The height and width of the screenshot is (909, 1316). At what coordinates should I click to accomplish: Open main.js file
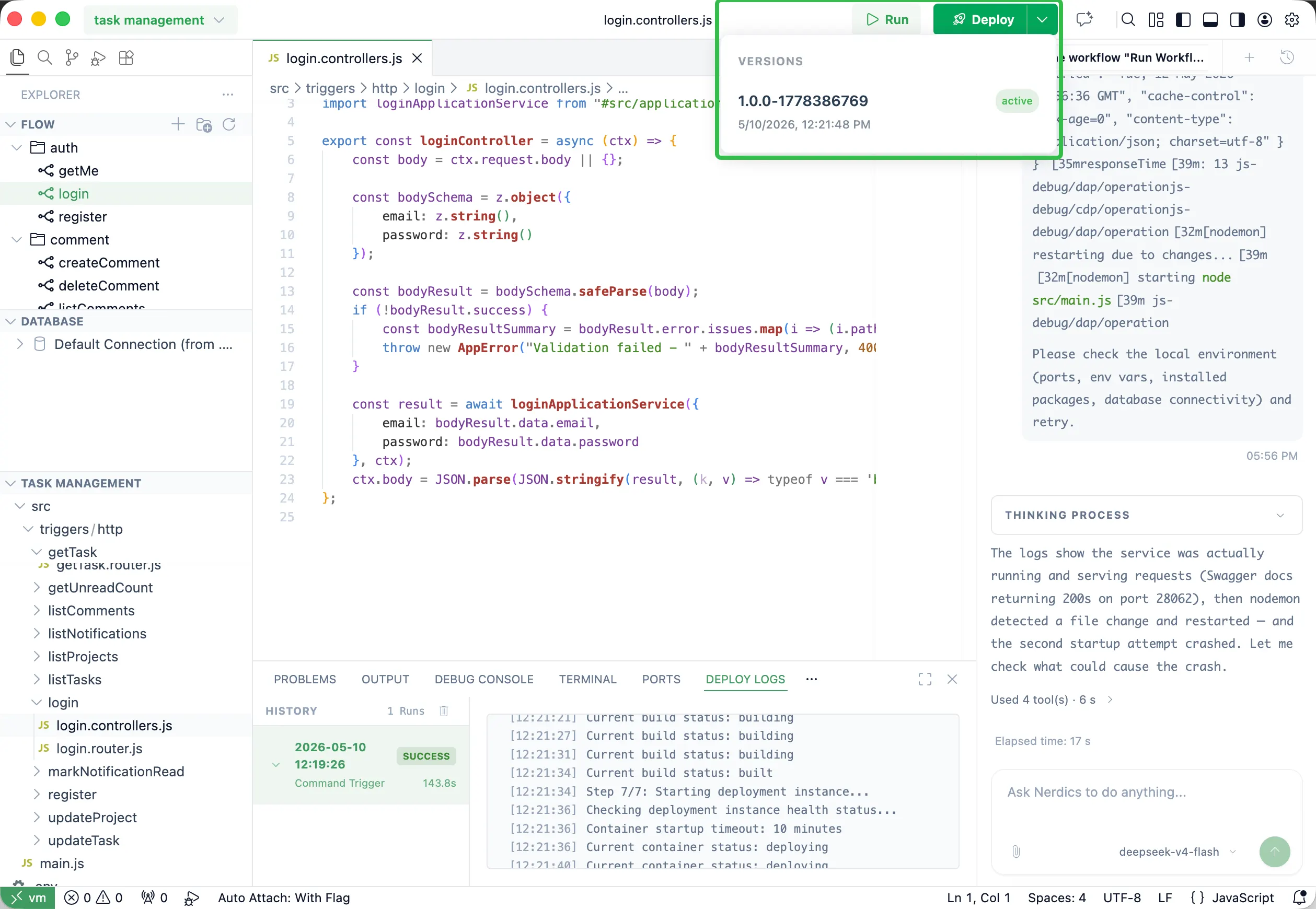tap(126, 864)
